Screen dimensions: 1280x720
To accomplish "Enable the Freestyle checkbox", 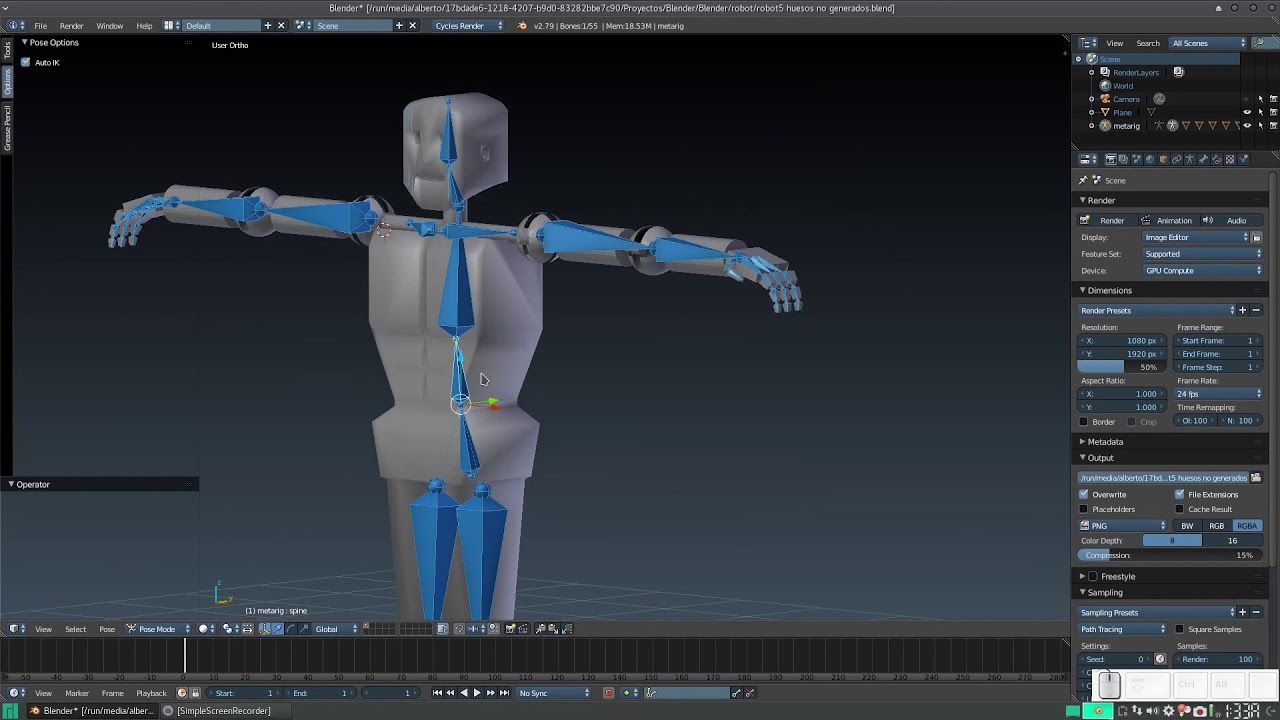I will tap(1093, 576).
